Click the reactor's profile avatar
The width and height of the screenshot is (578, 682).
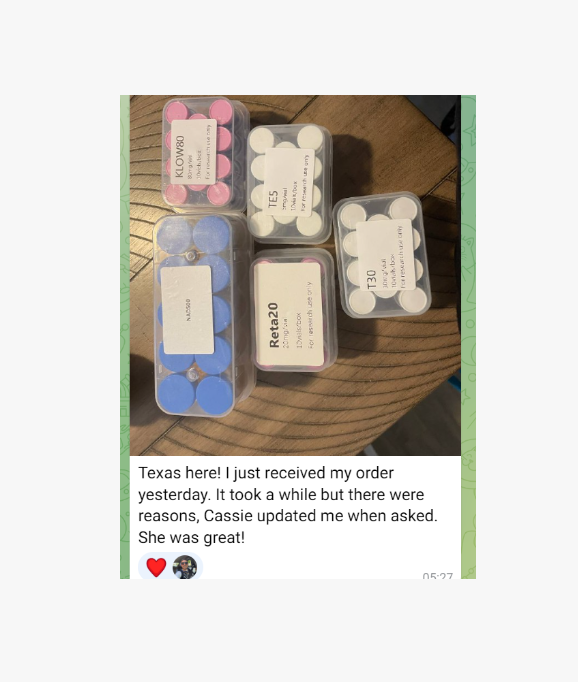coord(185,567)
